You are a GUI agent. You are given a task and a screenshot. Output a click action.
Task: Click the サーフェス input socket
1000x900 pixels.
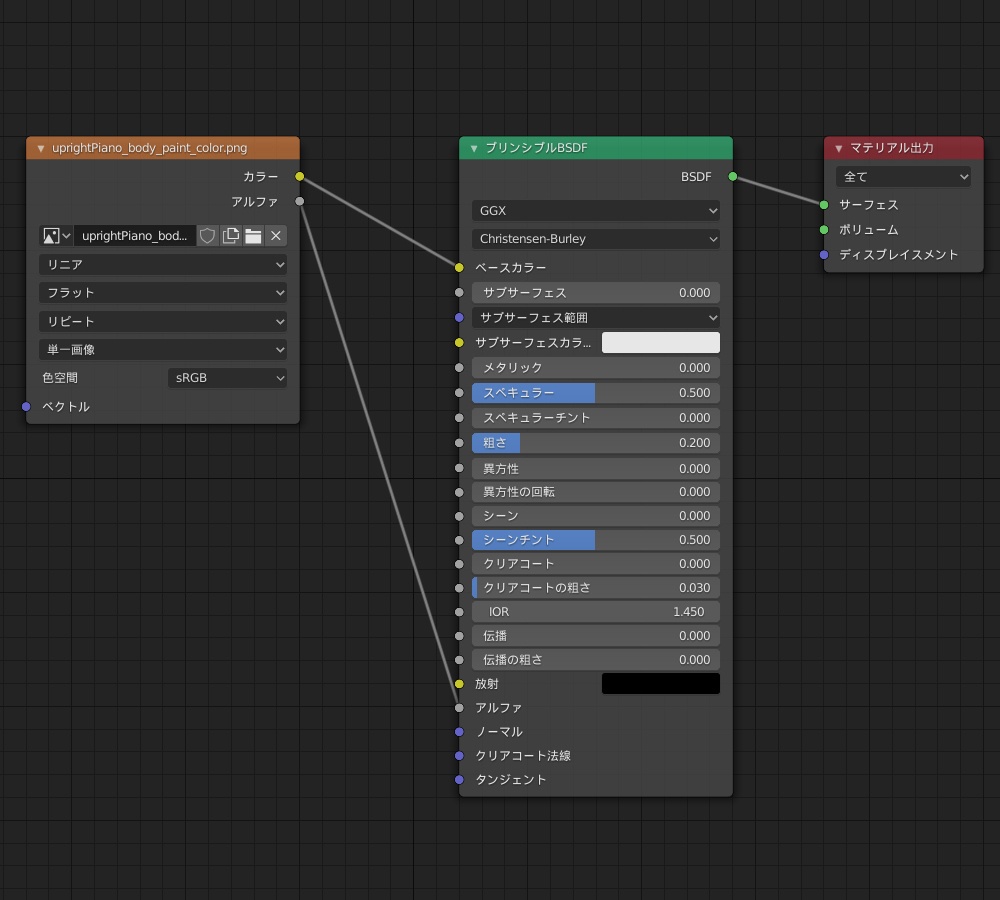(824, 205)
